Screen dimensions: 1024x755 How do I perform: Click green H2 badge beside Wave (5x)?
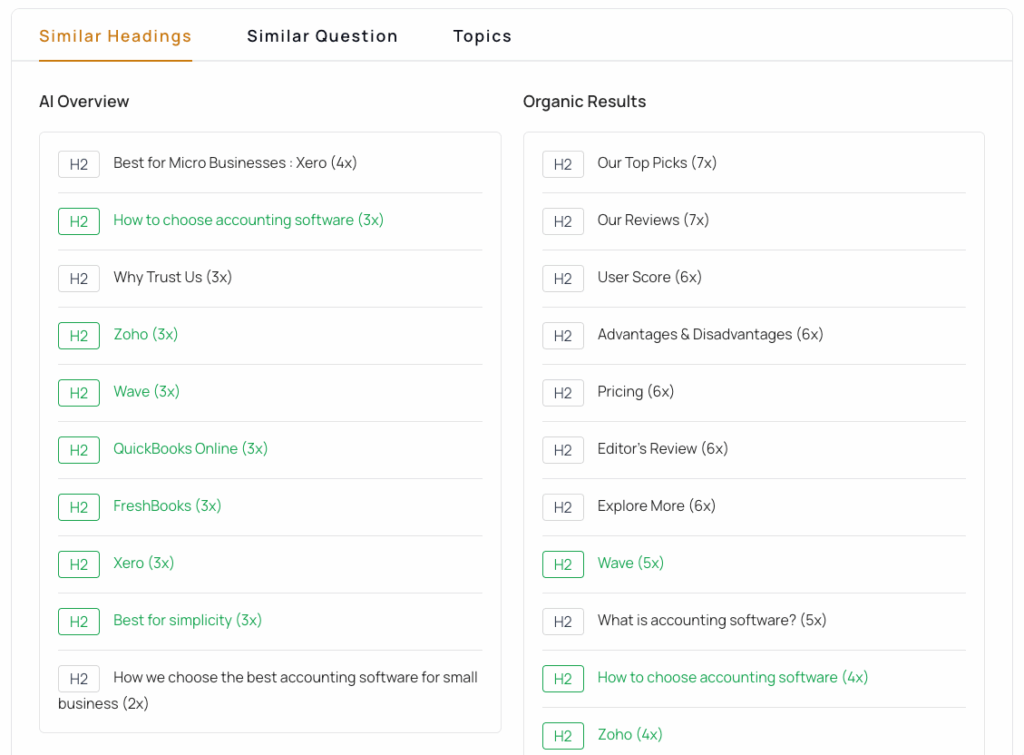563,564
